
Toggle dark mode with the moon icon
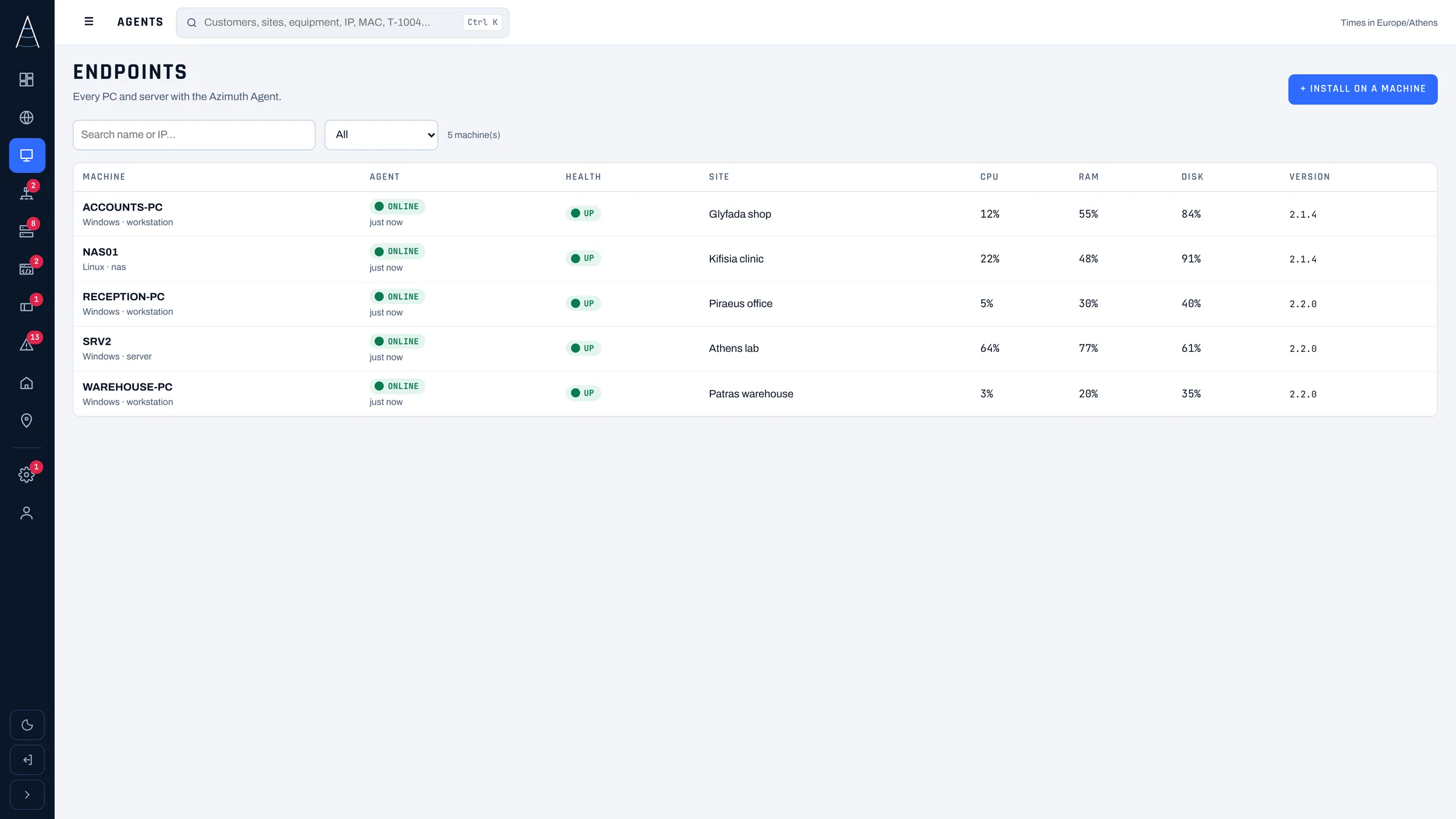click(x=27, y=725)
